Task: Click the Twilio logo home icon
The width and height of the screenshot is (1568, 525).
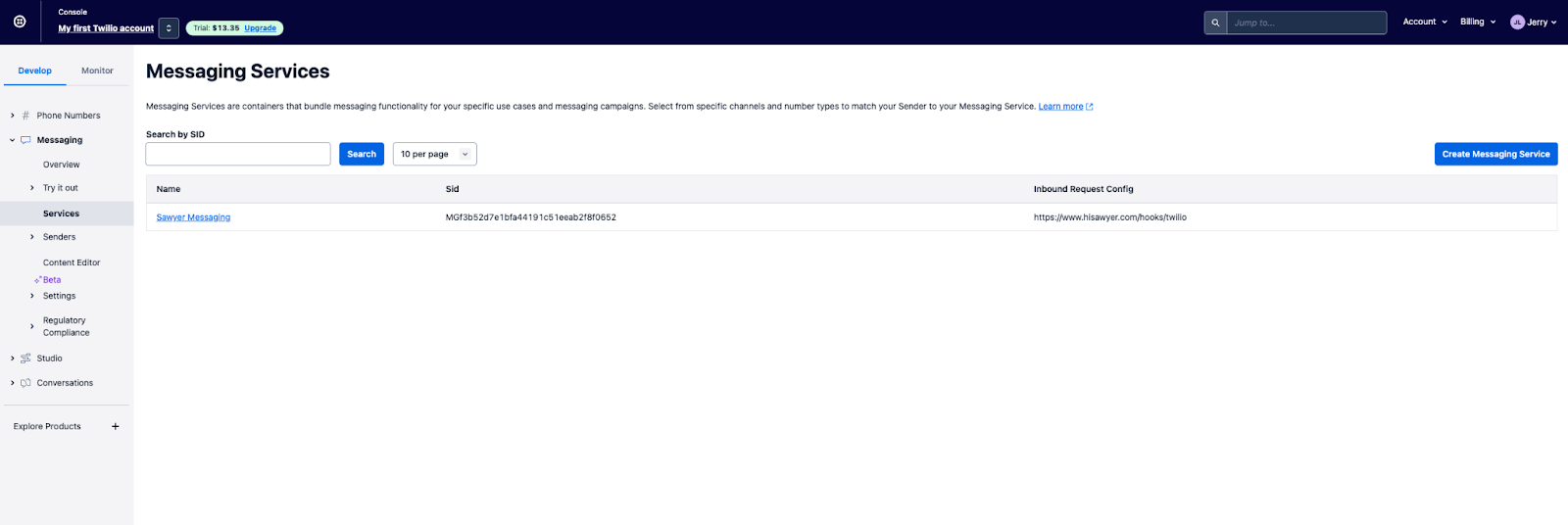Action: [20, 22]
